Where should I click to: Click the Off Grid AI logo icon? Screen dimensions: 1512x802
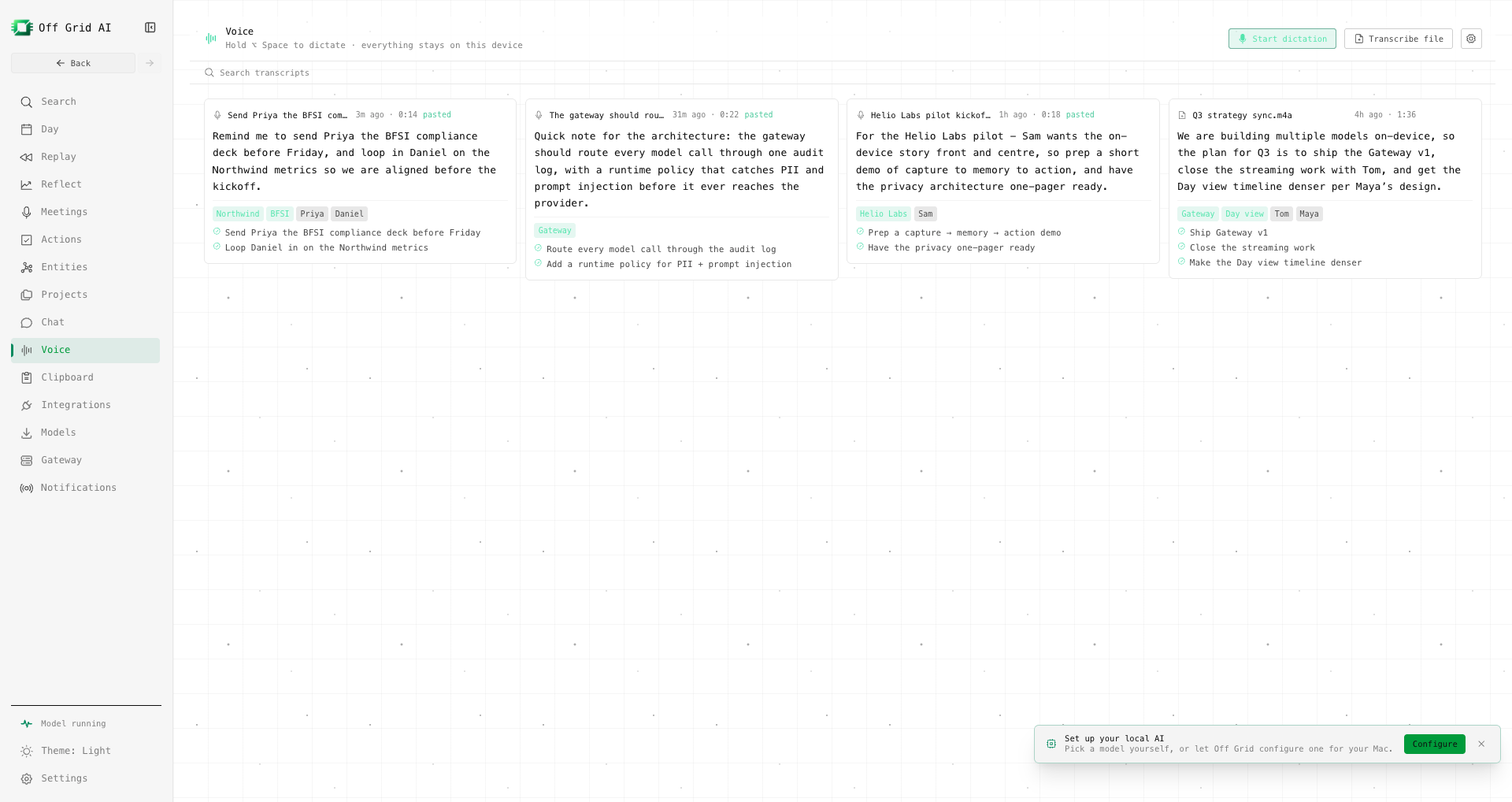(22, 28)
